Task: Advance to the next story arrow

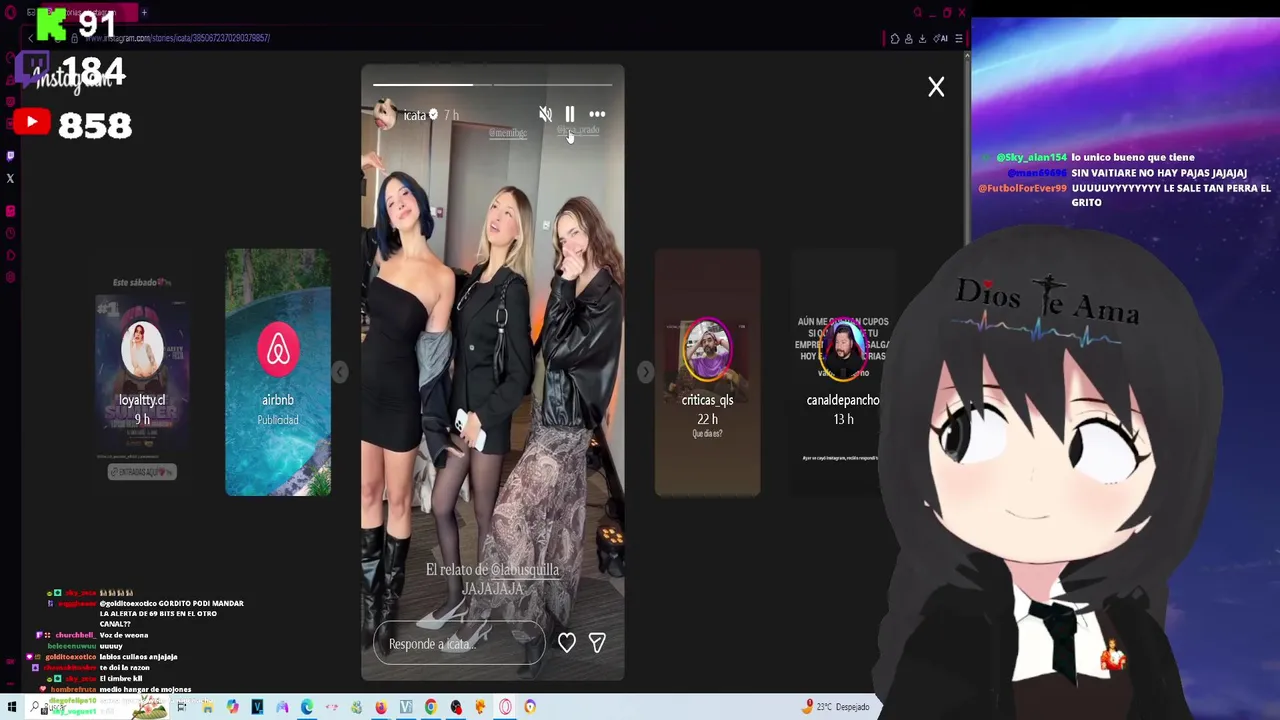Action: pyautogui.click(x=645, y=372)
